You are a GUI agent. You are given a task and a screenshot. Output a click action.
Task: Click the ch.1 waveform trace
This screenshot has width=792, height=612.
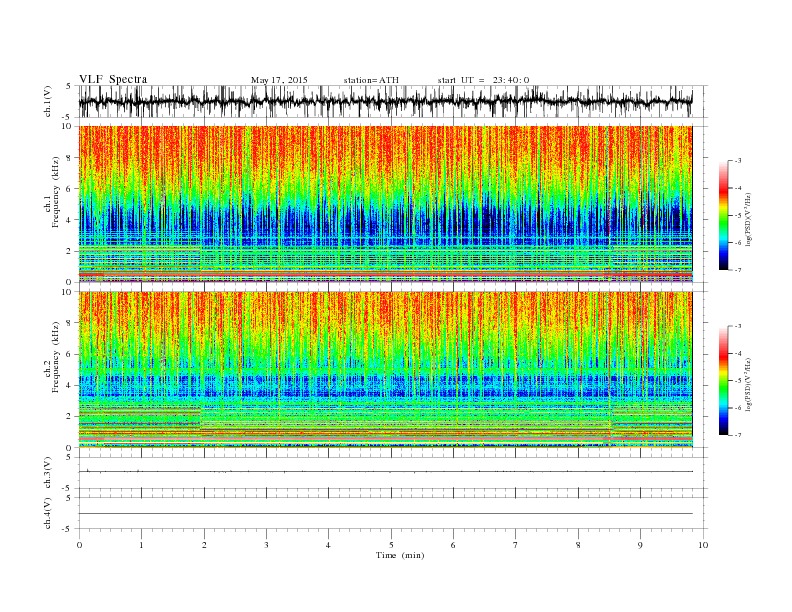[385, 101]
